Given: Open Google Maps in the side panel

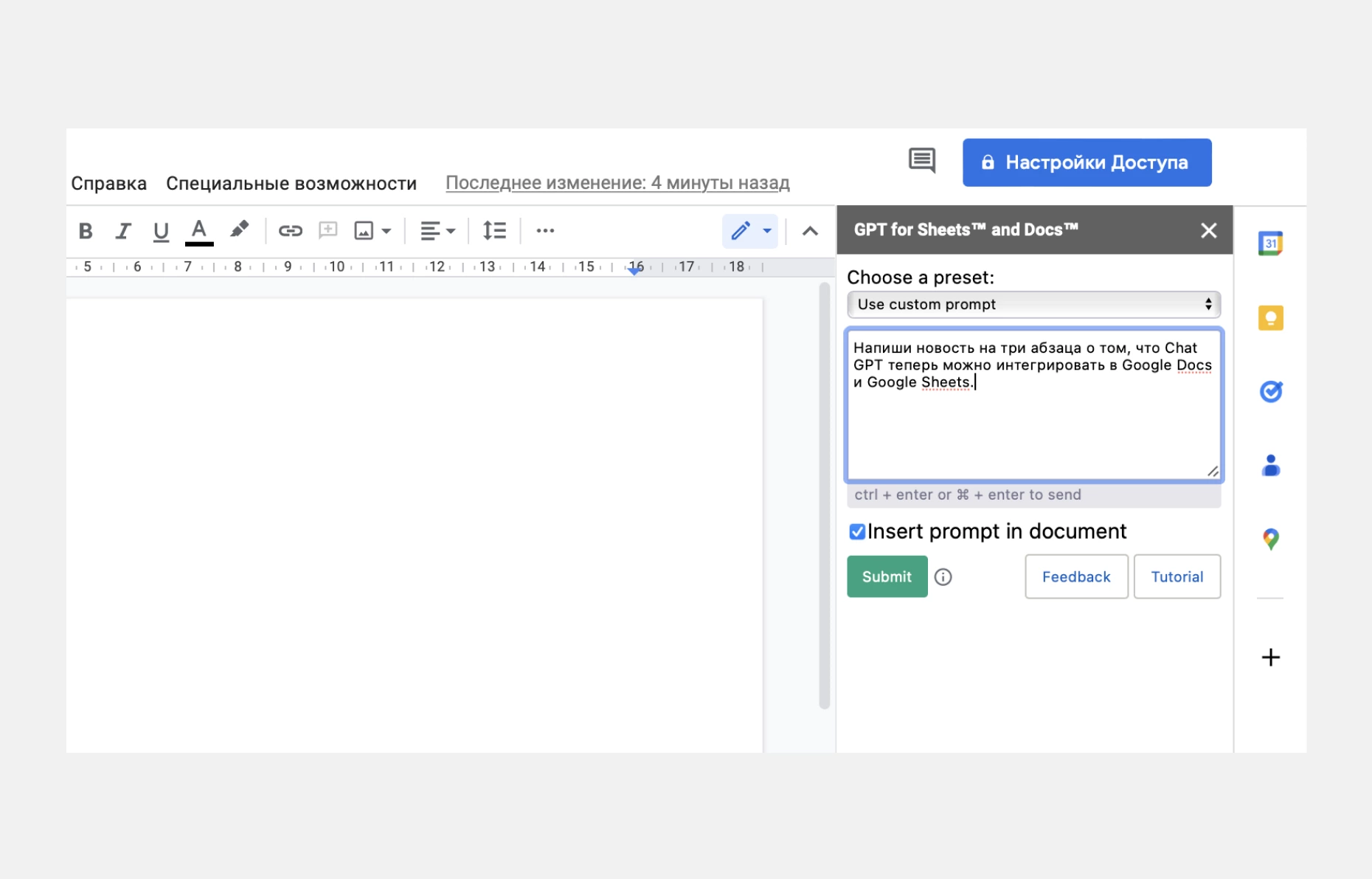Looking at the screenshot, I should pos(1270,540).
